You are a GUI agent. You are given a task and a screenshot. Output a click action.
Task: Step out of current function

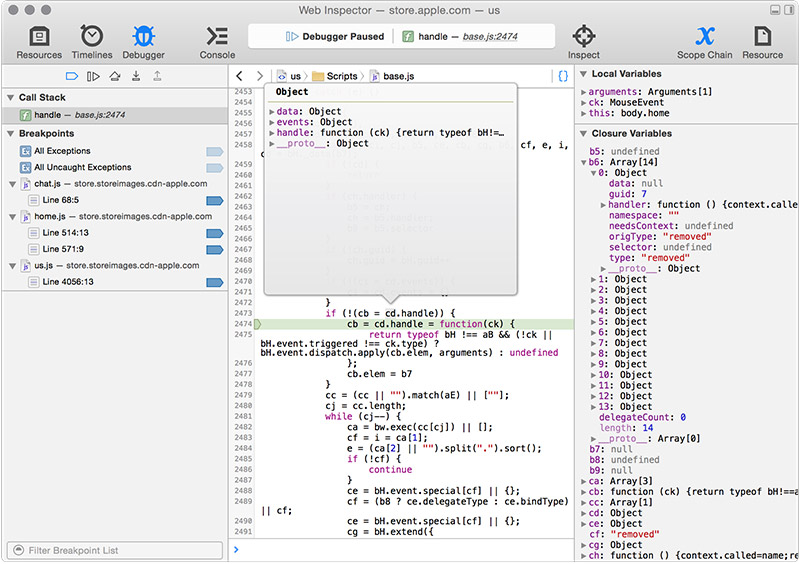[157, 77]
